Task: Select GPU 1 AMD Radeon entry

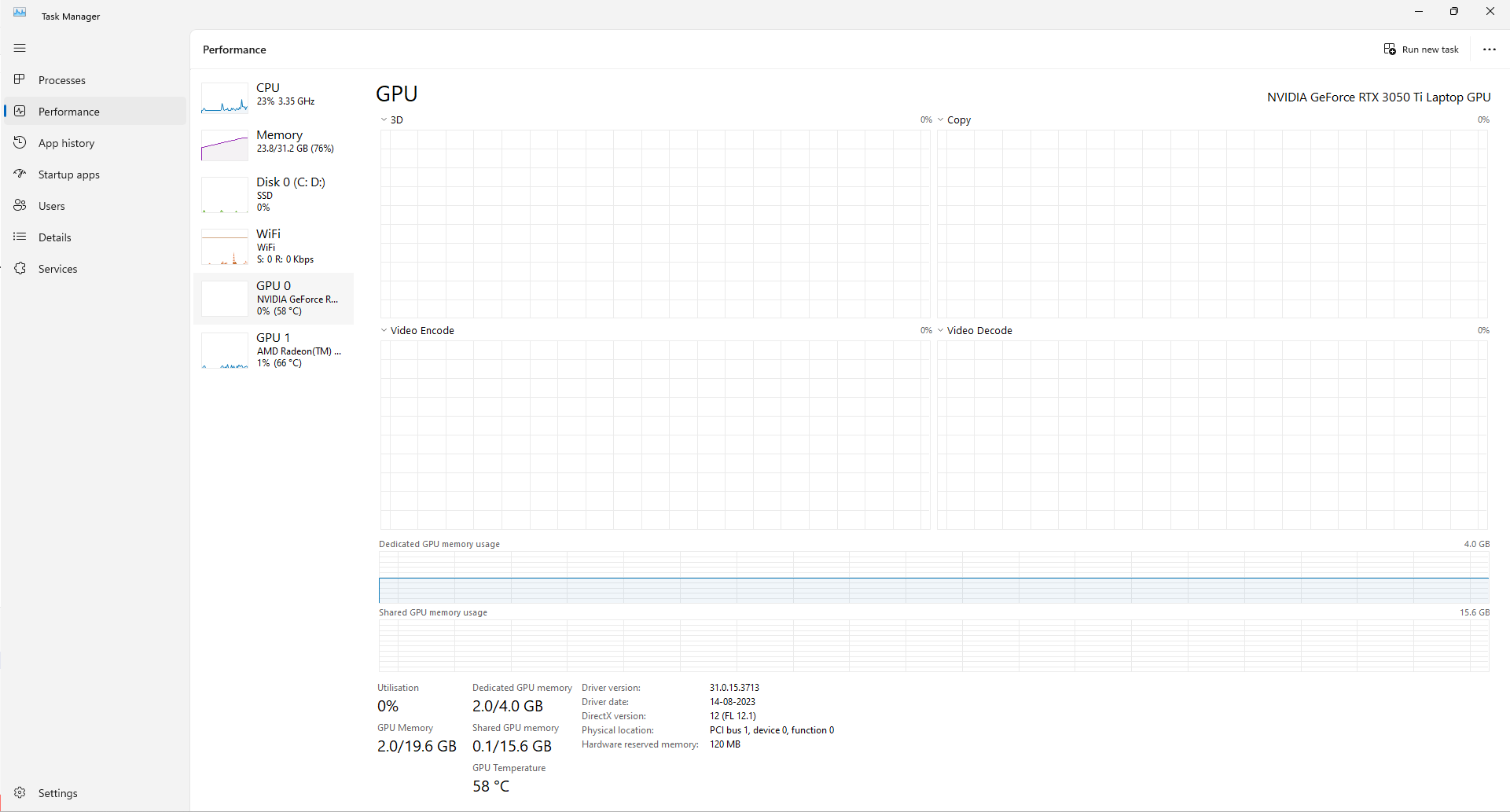Action: pos(274,350)
